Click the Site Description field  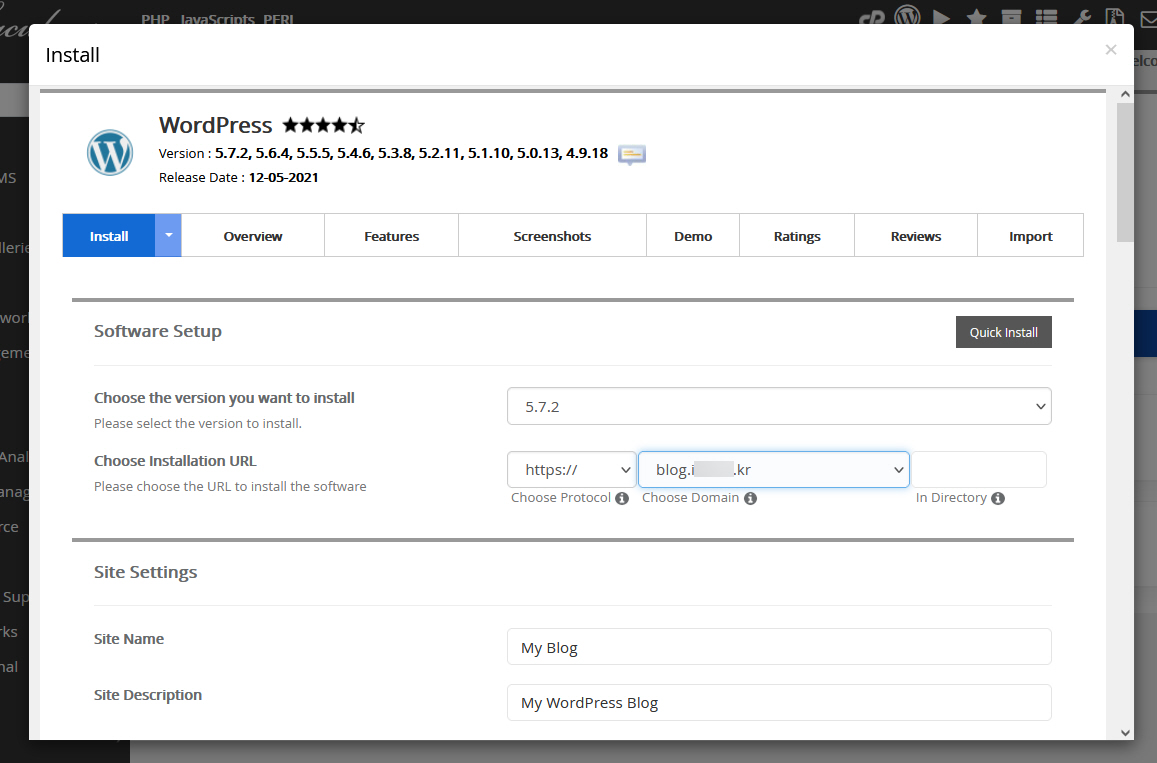[x=779, y=702]
